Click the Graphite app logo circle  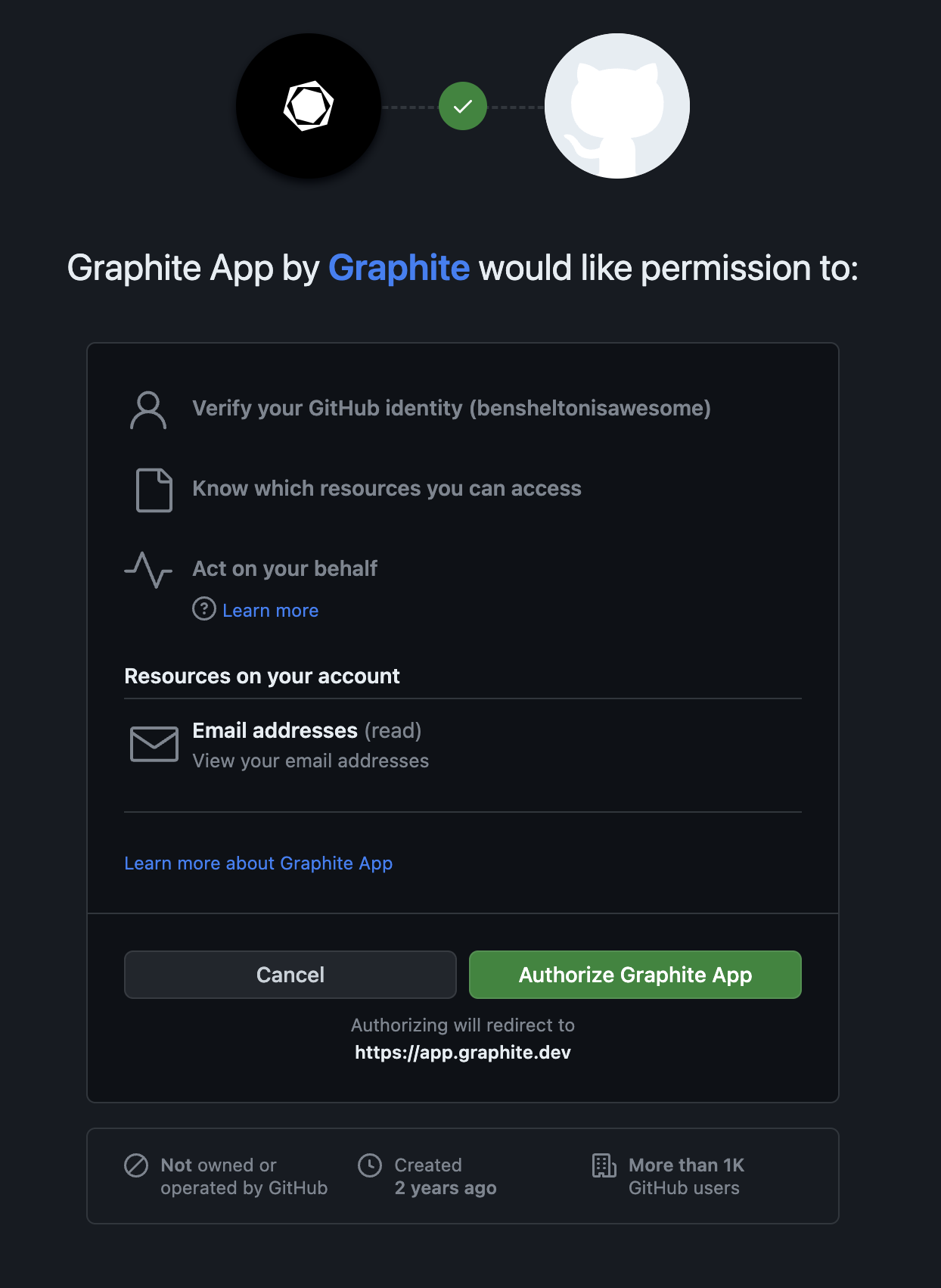[x=309, y=106]
